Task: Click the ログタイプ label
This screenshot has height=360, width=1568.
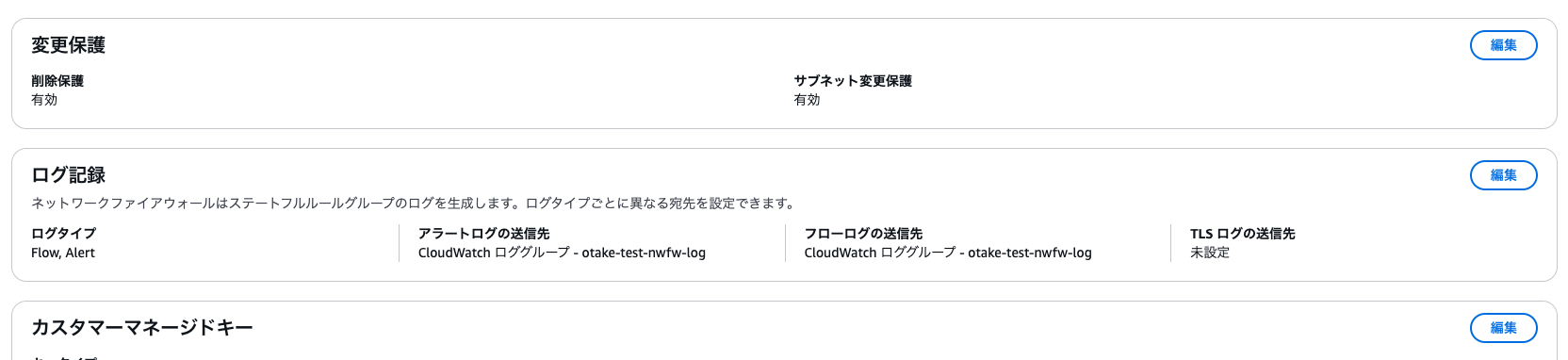Action: pyautogui.click(x=64, y=234)
